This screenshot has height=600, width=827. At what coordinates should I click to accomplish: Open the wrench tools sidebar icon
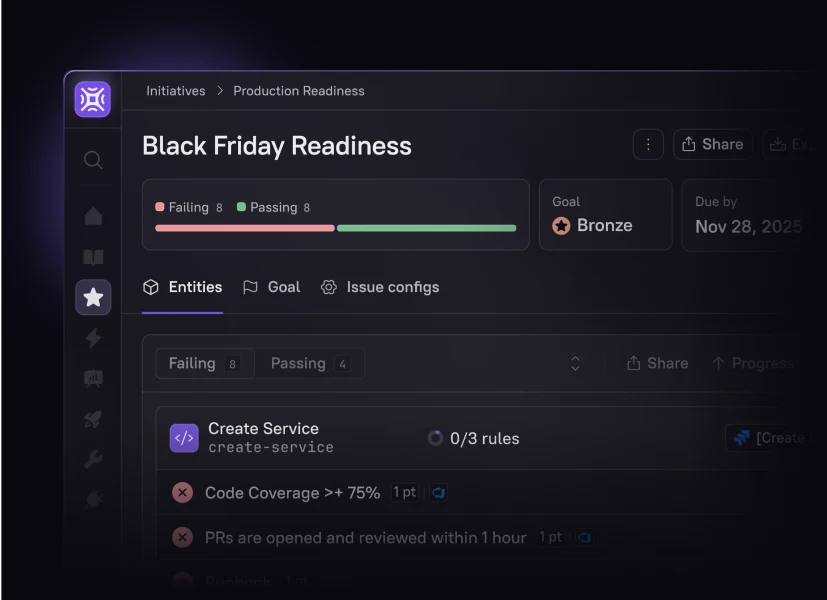pos(93,459)
